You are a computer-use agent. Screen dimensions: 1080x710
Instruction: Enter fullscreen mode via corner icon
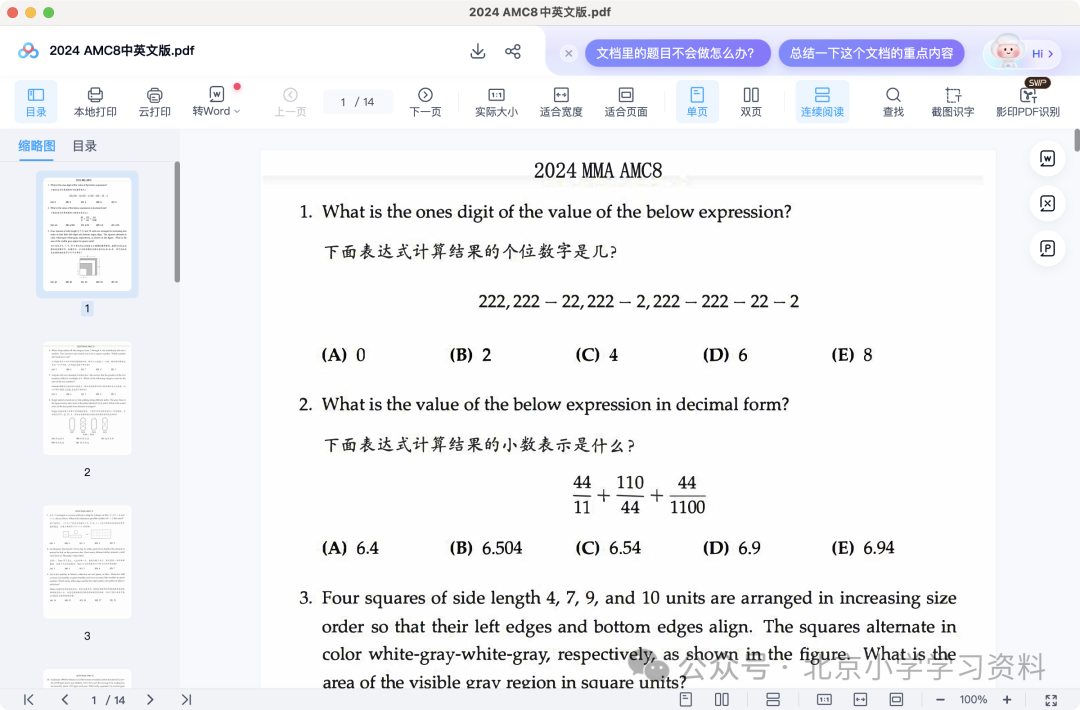(x=1051, y=700)
